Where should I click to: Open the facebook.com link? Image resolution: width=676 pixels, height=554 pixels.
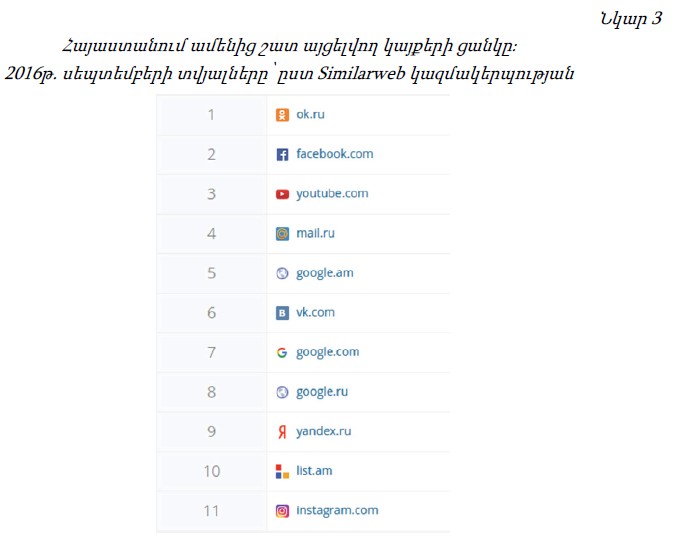pyautogui.click(x=335, y=154)
